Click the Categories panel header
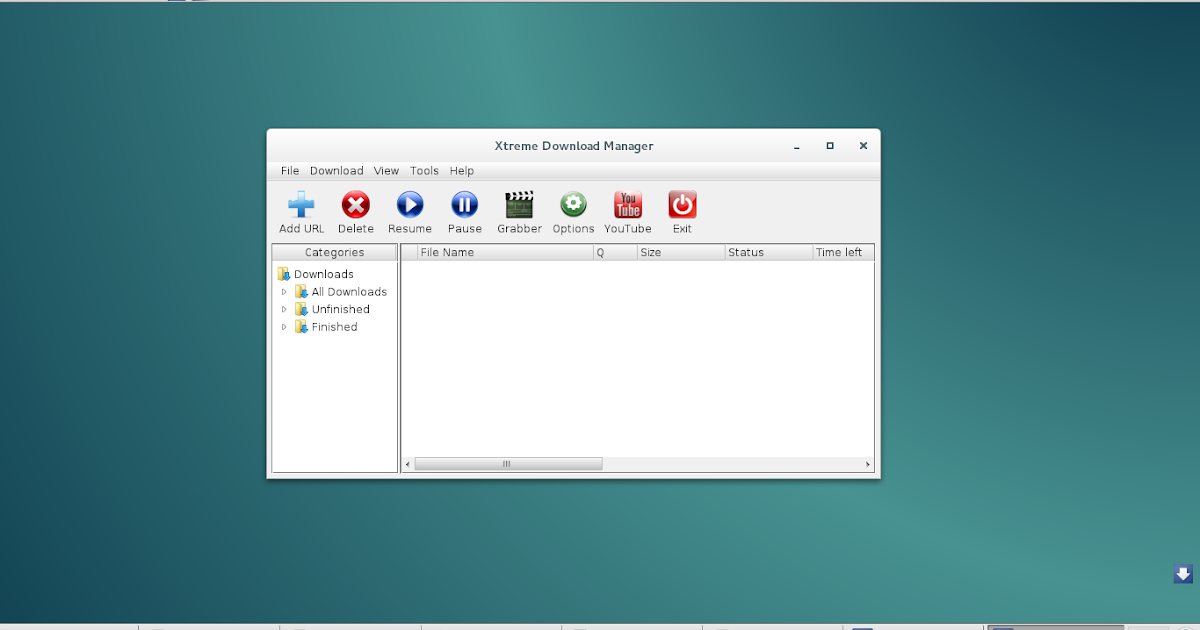The image size is (1200, 630). tap(335, 252)
